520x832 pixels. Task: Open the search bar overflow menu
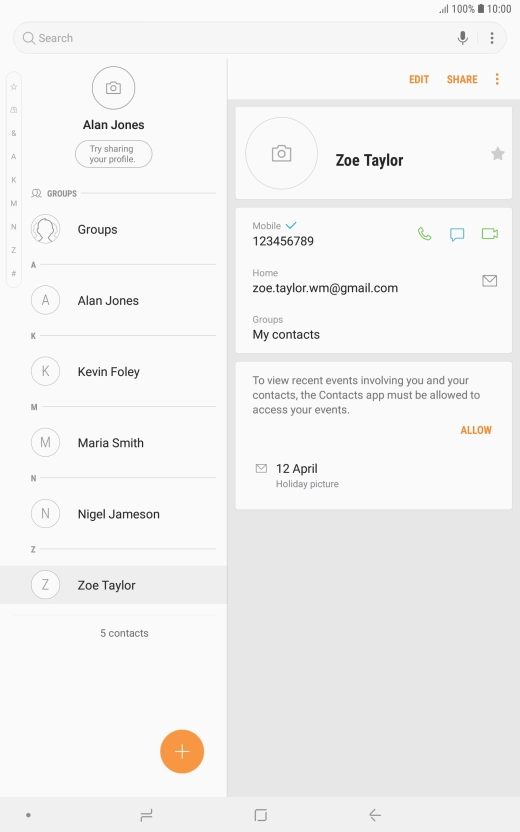pyautogui.click(x=492, y=38)
